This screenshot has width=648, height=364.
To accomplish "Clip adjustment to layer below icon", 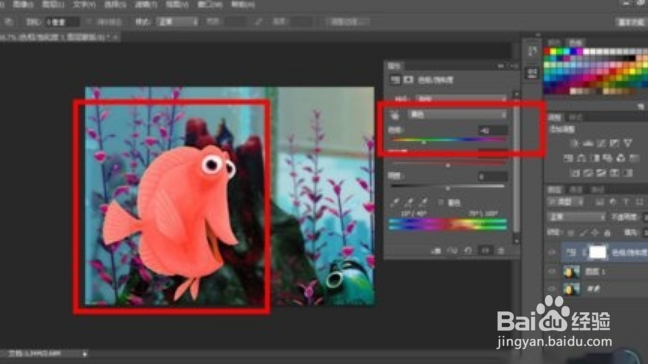I will tap(436, 250).
